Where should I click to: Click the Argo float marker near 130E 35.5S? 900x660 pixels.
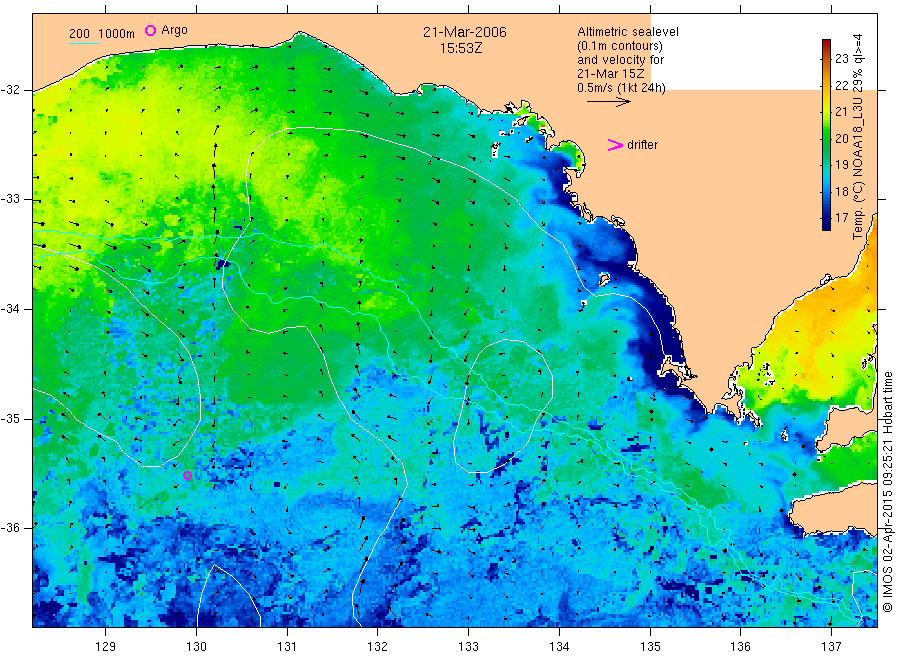[187, 475]
